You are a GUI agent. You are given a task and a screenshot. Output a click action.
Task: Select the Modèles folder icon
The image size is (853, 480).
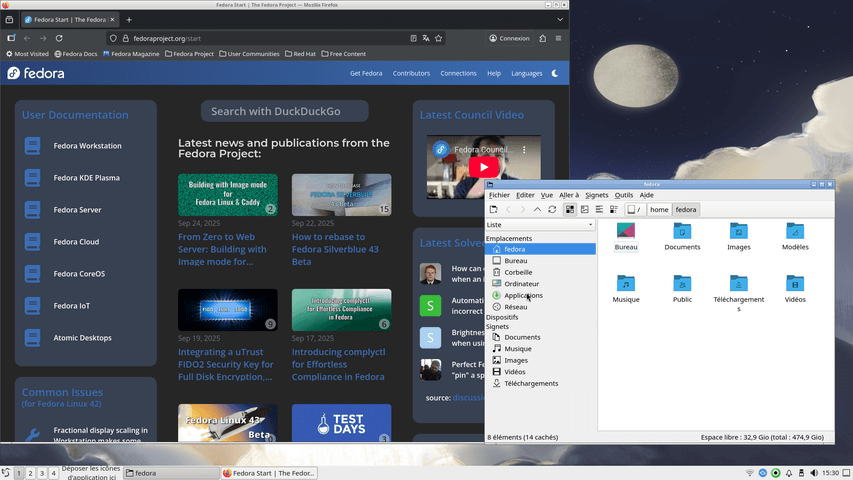pyautogui.click(x=795, y=231)
